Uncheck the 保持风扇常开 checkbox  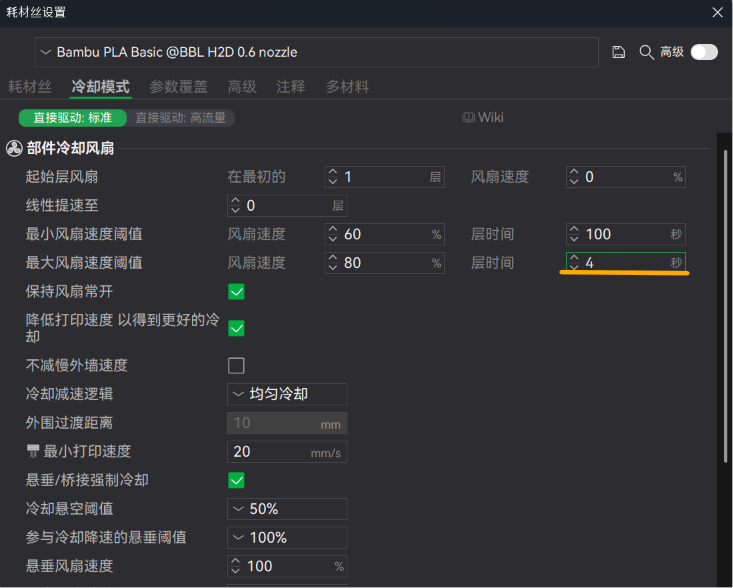click(236, 292)
